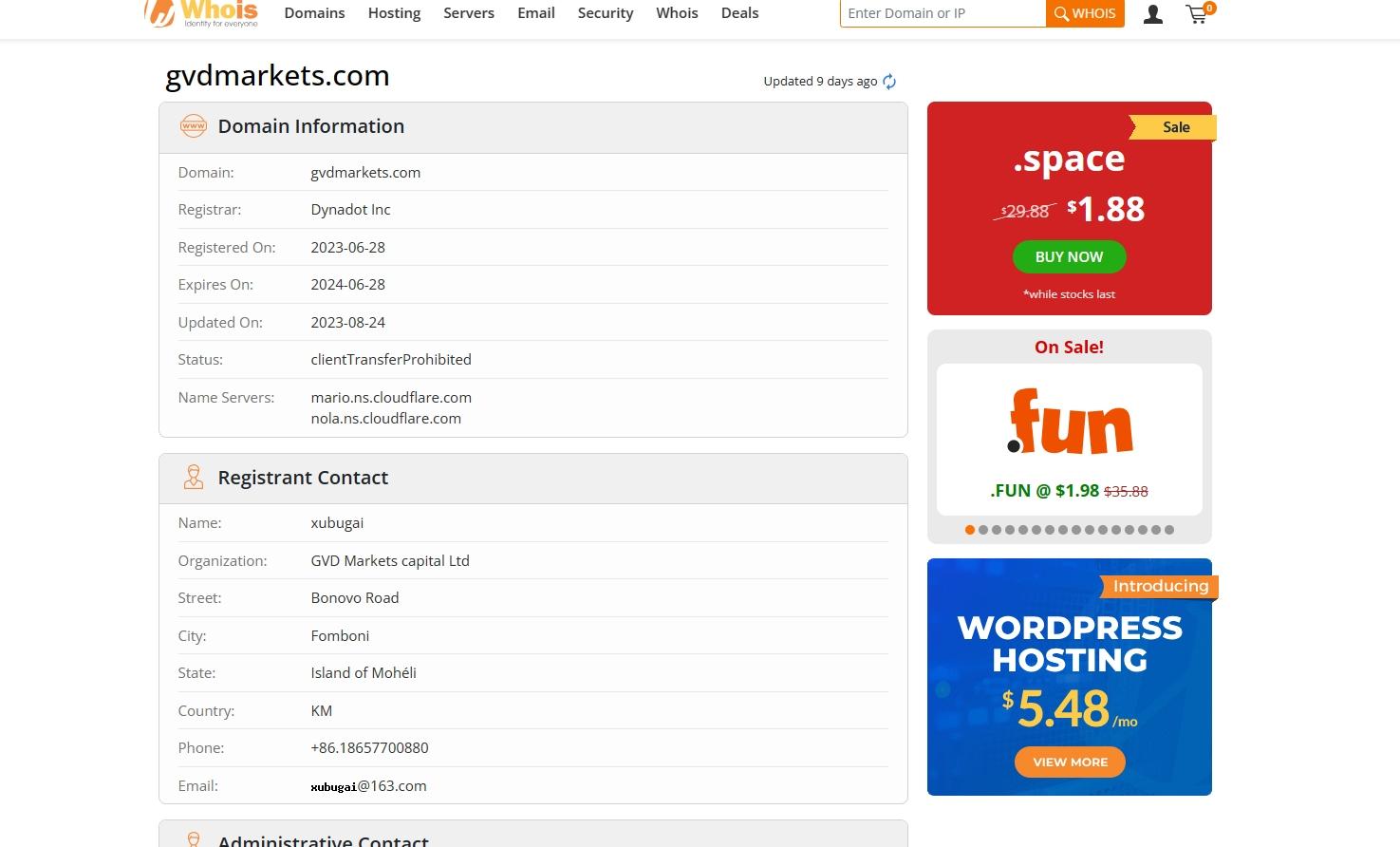Open the .FUN on-sale banner

coord(1070,440)
